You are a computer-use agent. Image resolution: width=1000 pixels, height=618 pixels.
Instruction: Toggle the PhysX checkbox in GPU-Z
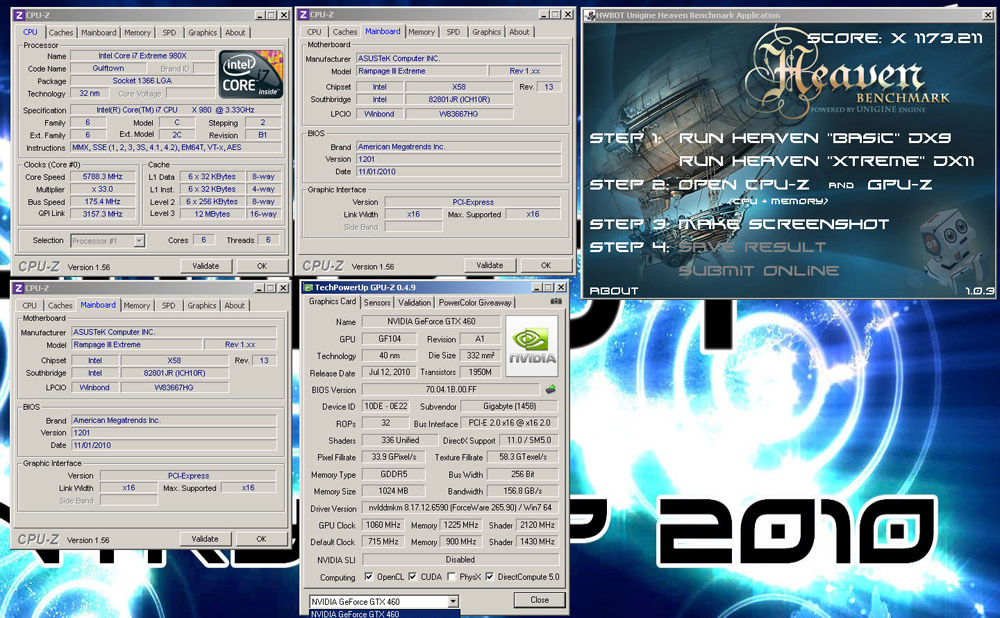pyautogui.click(x=452, y=577)
